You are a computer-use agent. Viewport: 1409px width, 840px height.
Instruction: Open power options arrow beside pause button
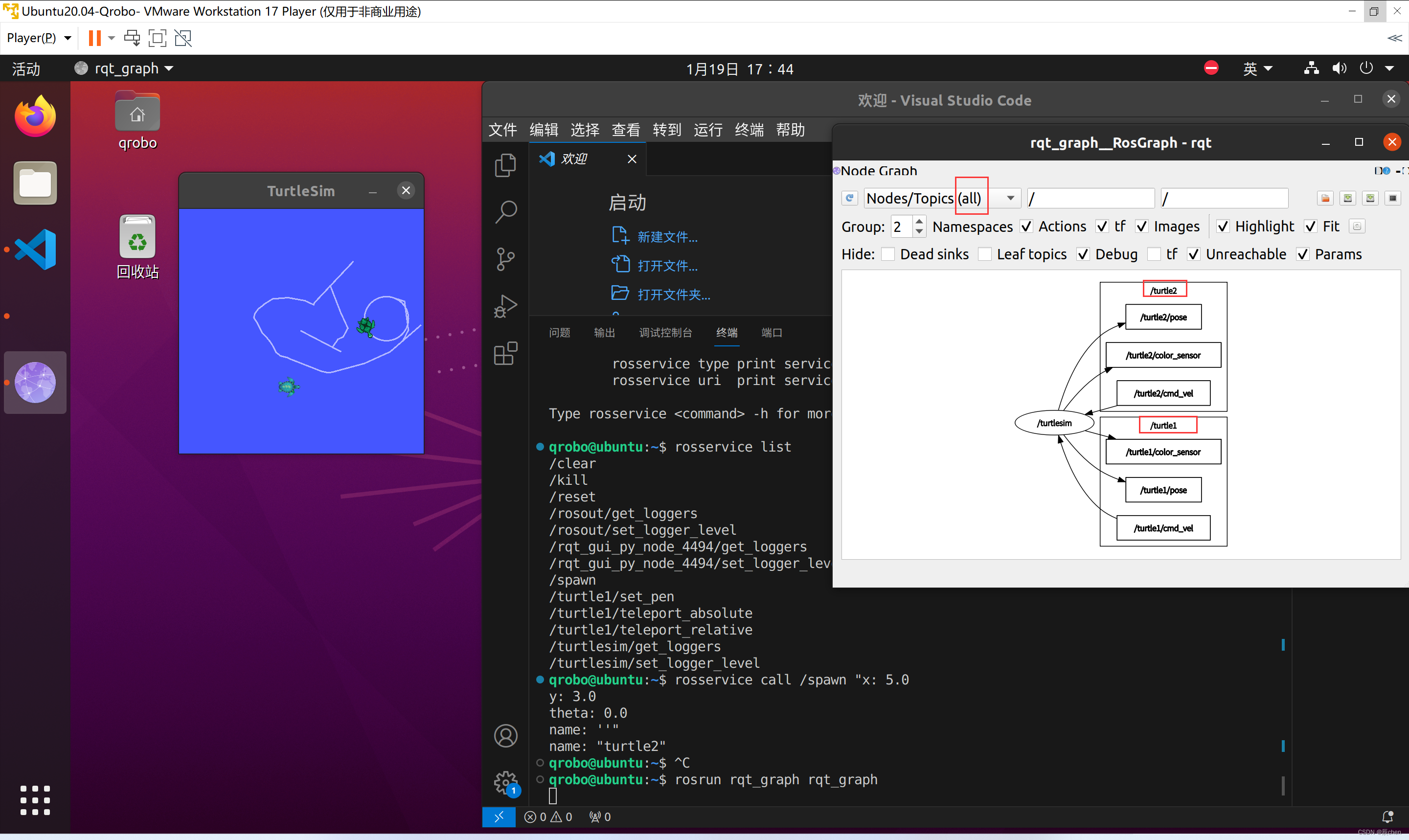112,38
